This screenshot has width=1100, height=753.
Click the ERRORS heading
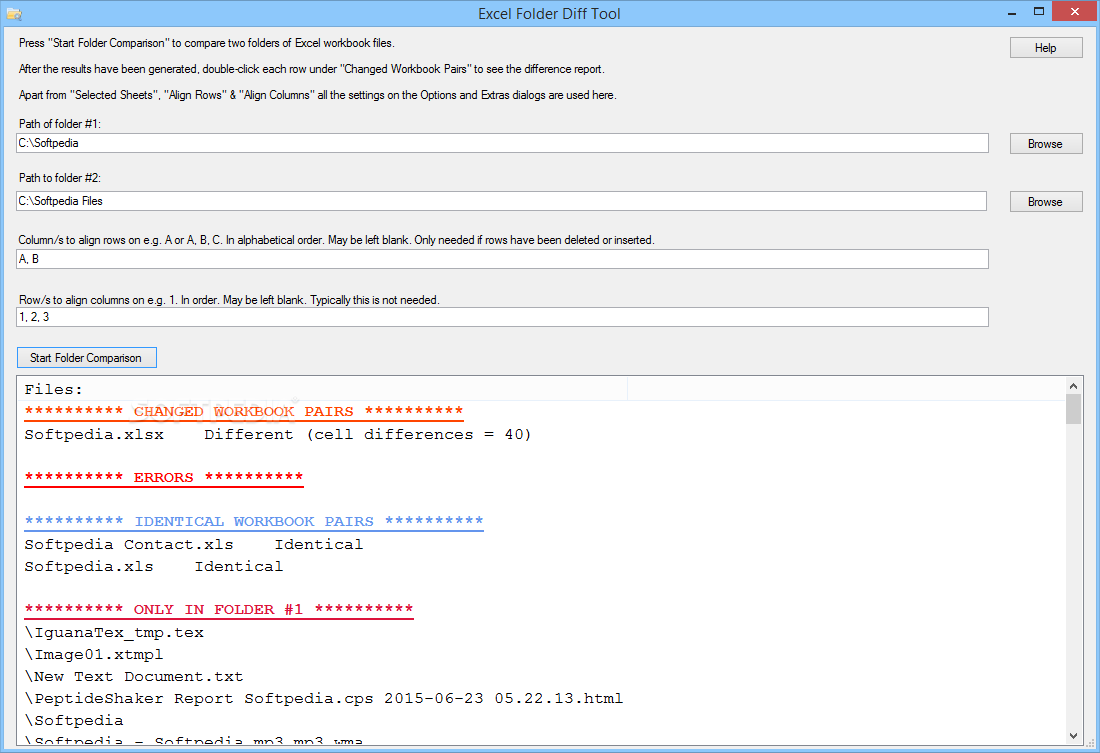(x=163, y=477)
